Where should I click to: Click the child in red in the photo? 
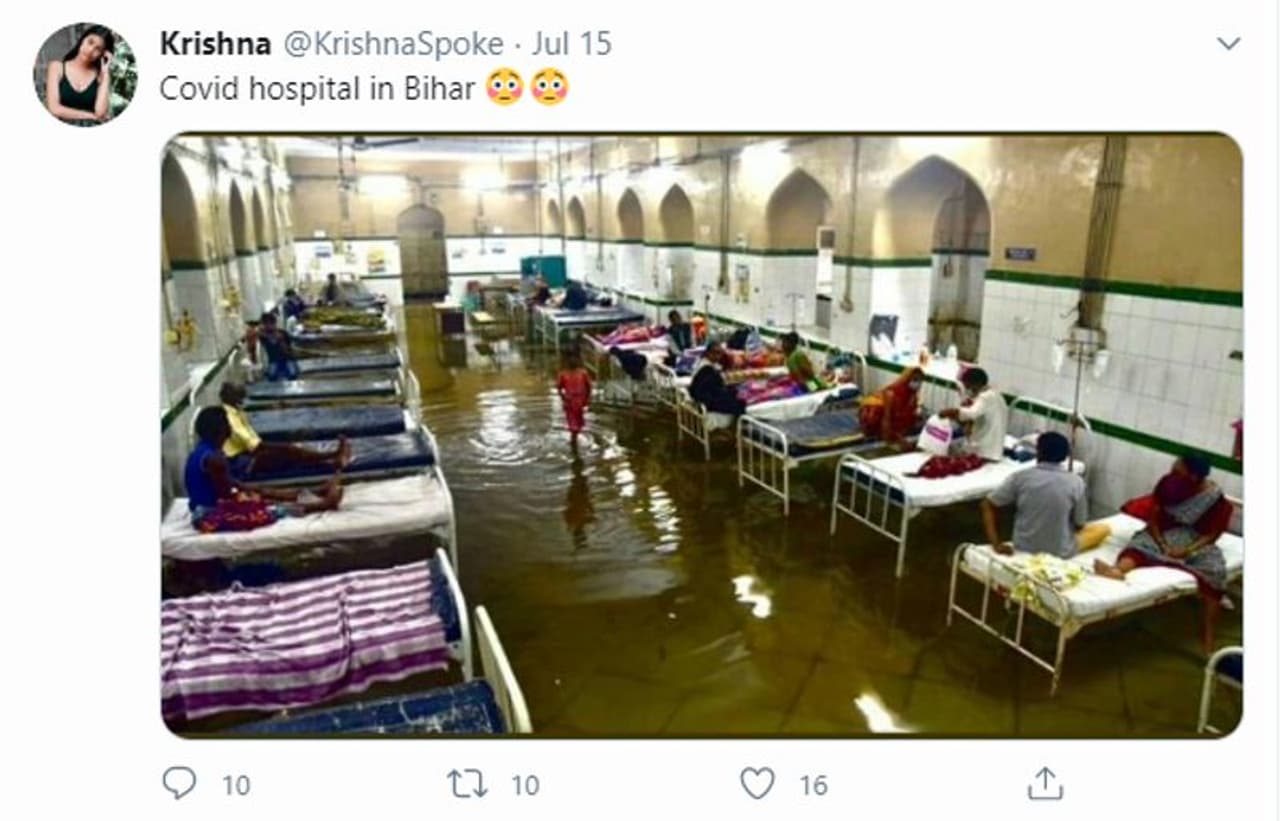pos(574,393)
